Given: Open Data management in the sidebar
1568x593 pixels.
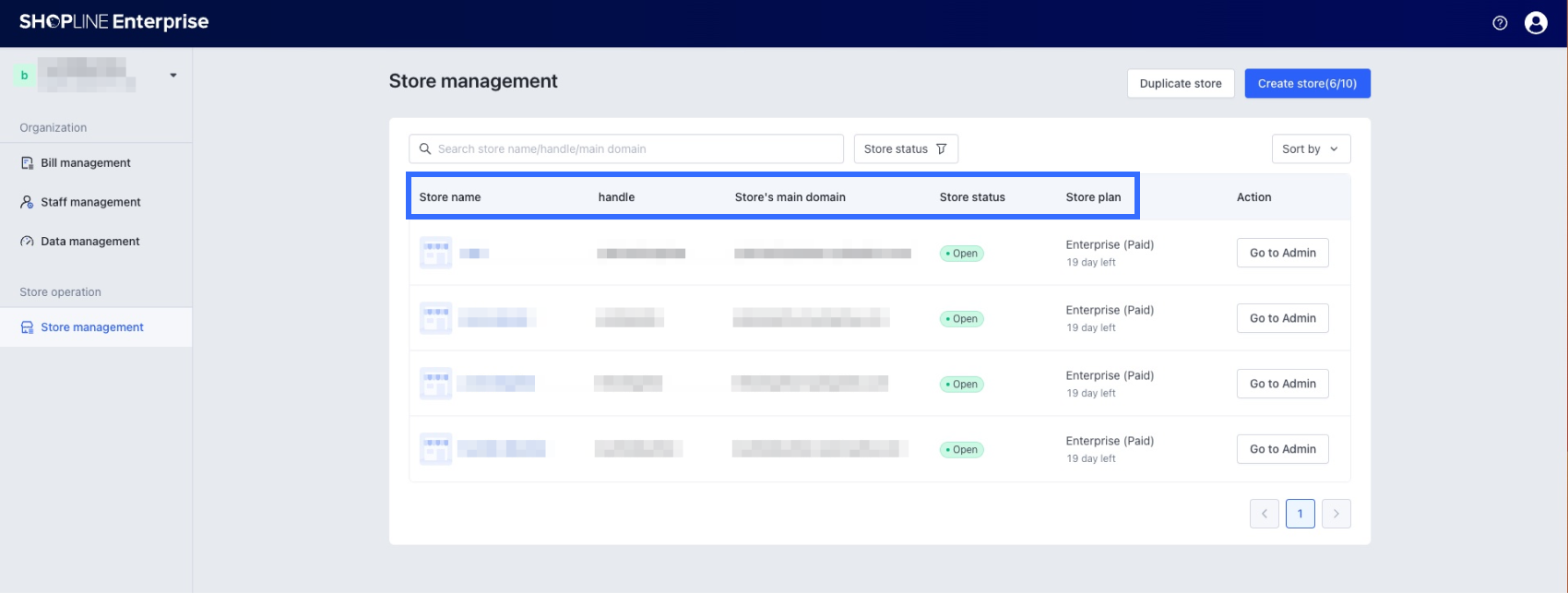Looking at the screenshot, I should (96, 242).
